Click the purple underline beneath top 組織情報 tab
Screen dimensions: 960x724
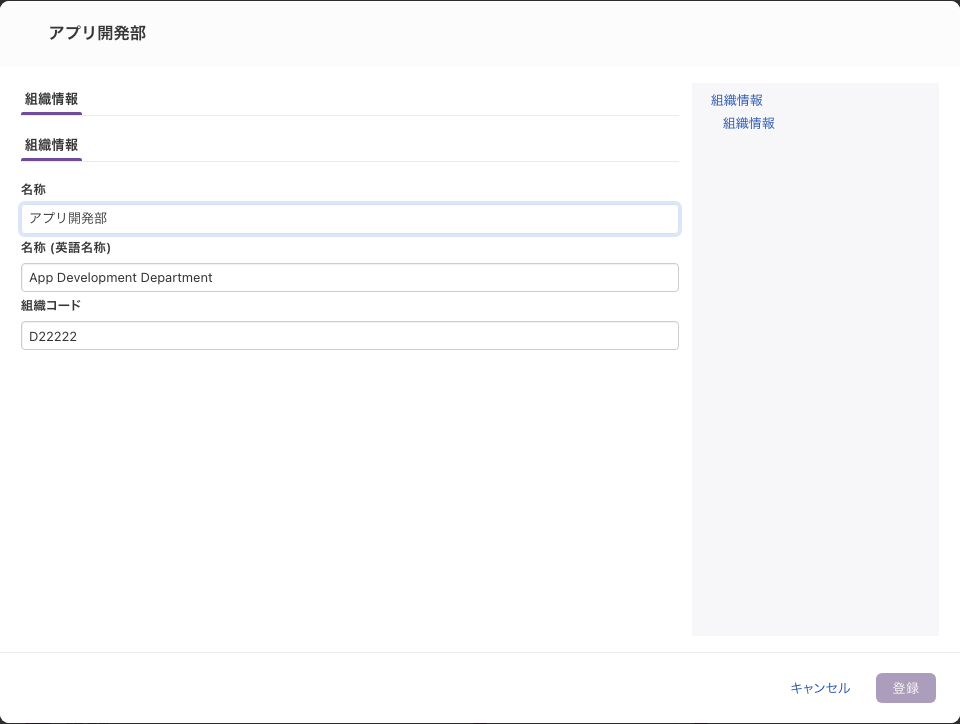[x=51, y=114]
